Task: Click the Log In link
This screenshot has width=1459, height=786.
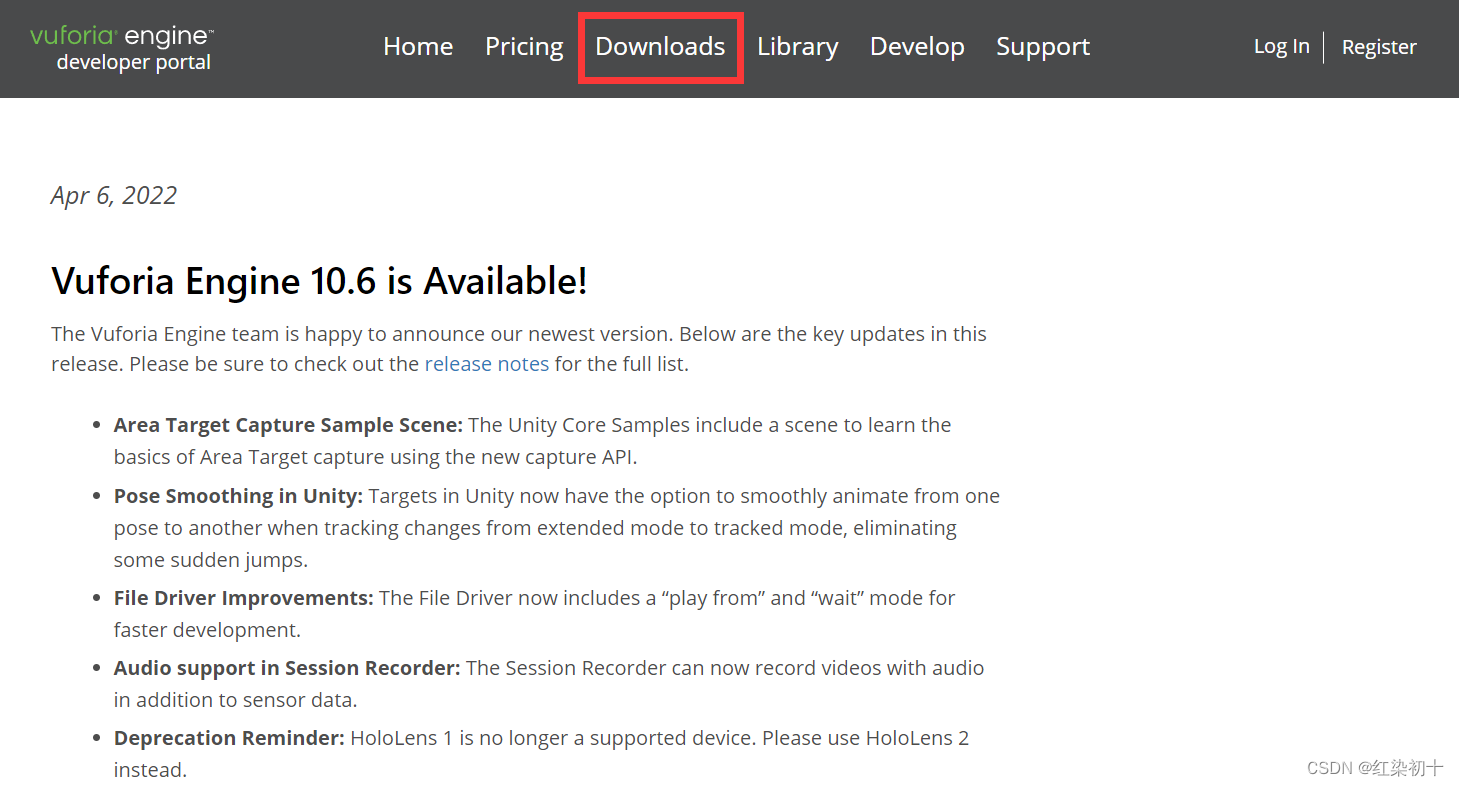Action: click(1281, 46)
